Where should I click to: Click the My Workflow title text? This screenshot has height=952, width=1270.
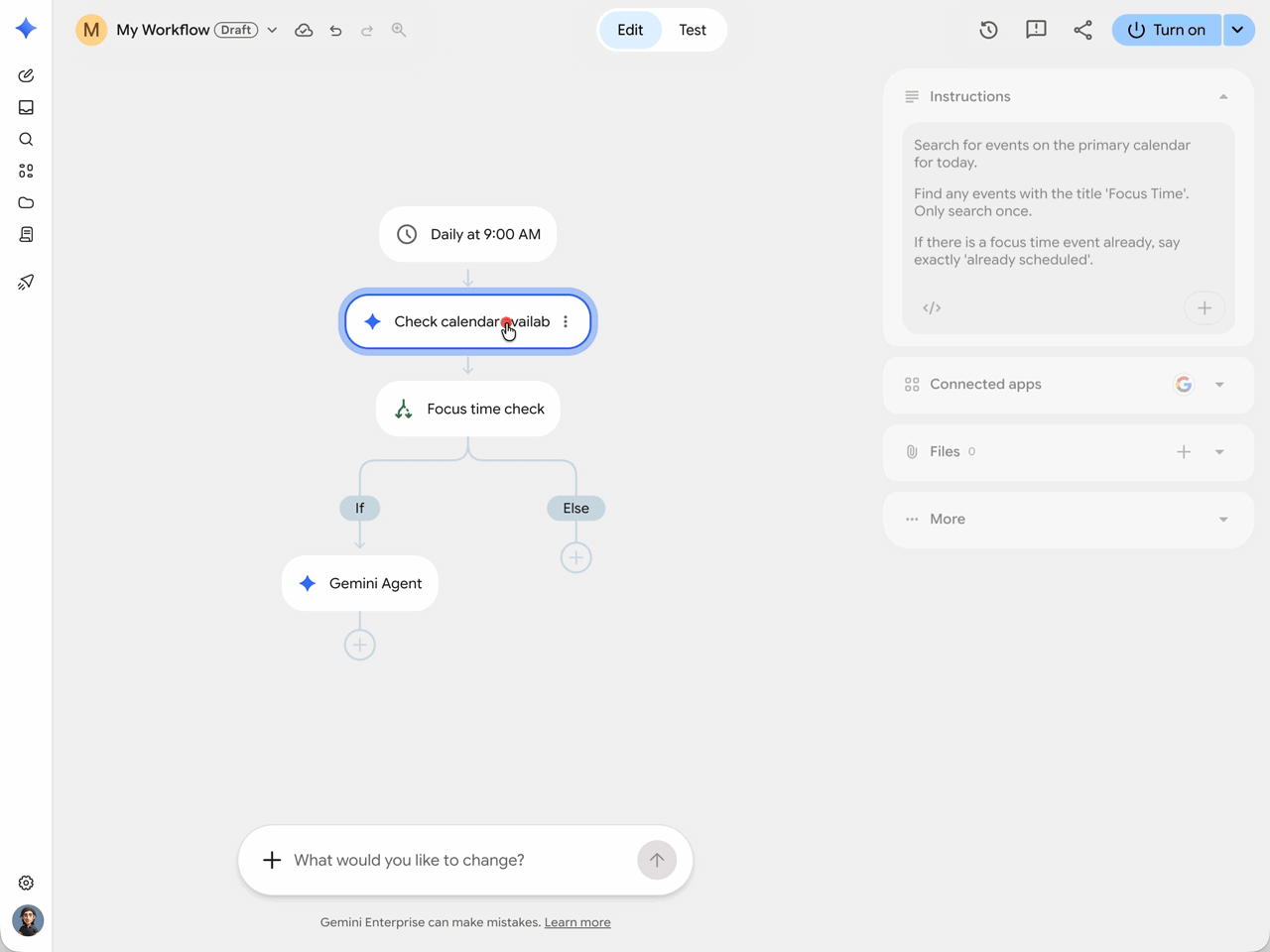(163, 30)
